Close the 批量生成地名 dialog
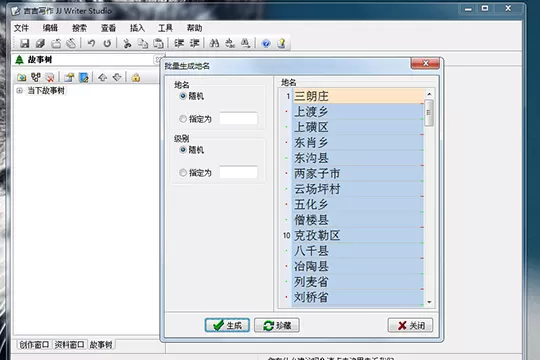Screen dimensions: 540x360 click(425, 63)
